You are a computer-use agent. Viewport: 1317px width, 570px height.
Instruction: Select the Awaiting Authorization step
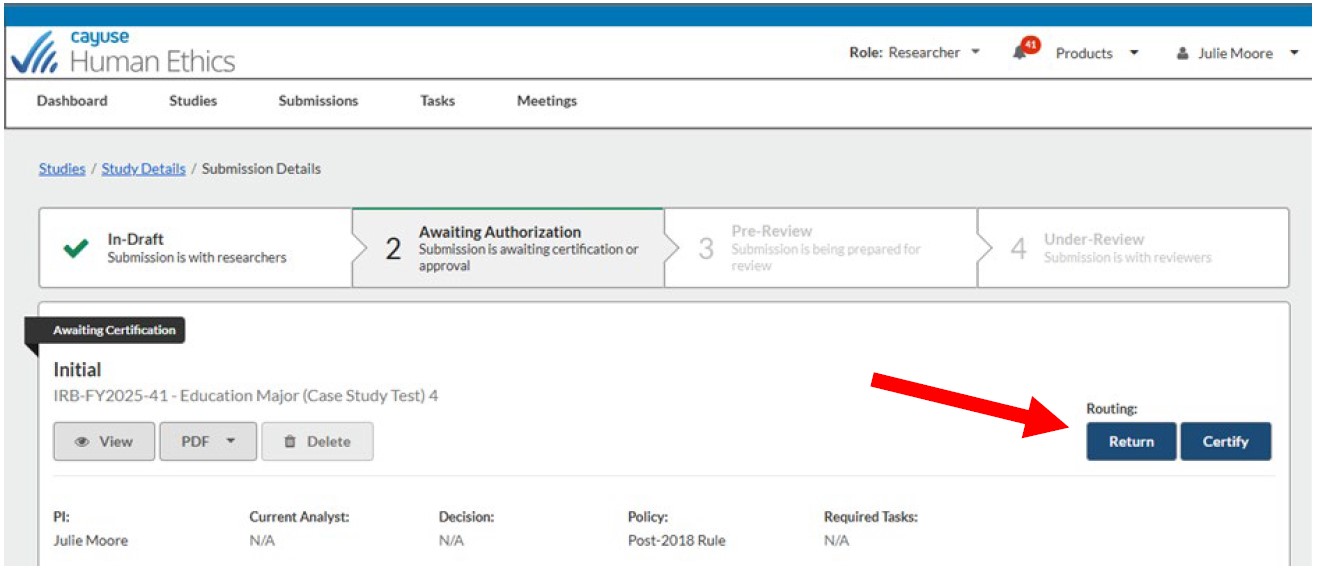(508, 248)
